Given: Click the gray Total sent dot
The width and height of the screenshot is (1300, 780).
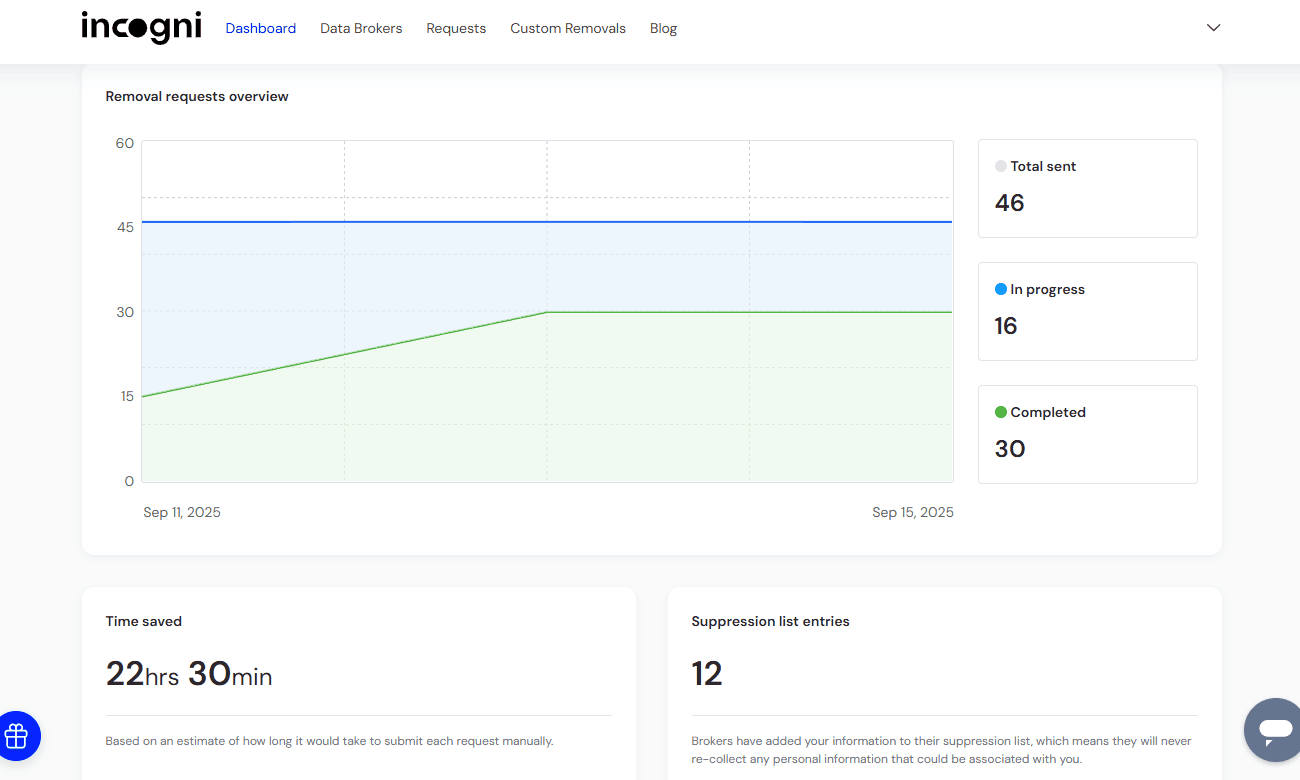Looking at the screenshot, I should (x=1001, y=166).
